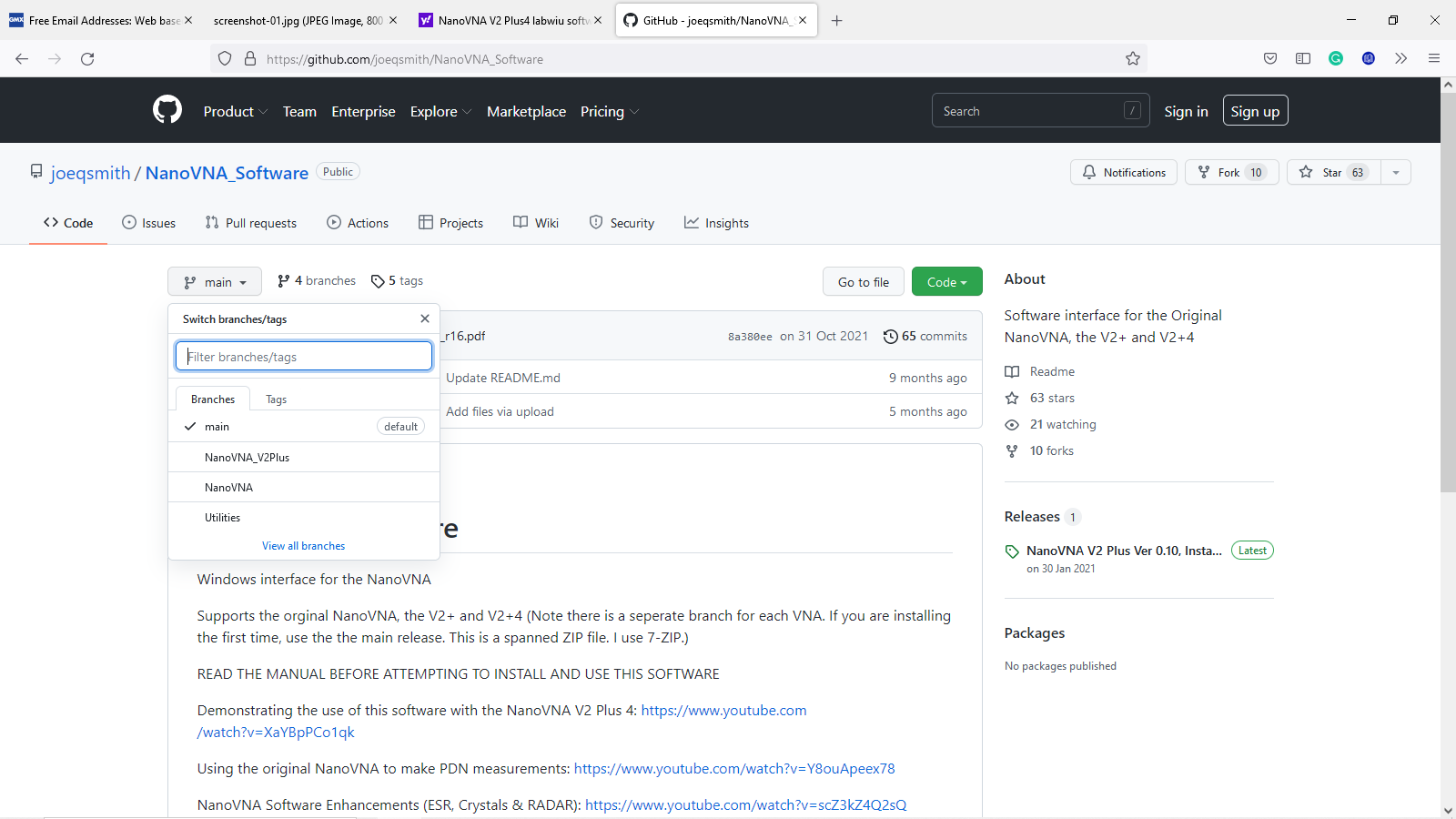Close the Switch branches/tags popup
1456x819 pixels.
pos(425,318)
